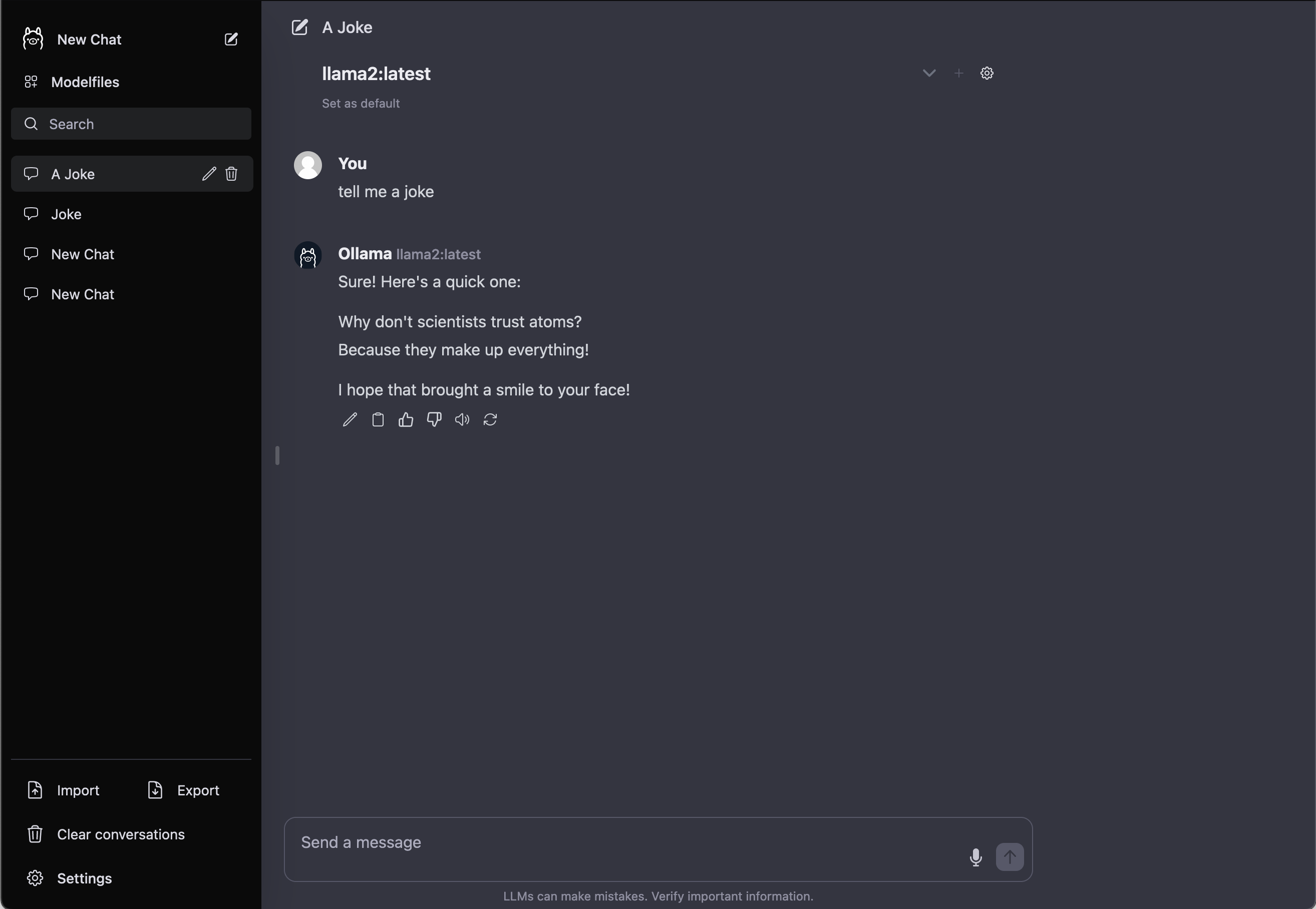The height and width of the screenshot is (909, 1316).
Task: Click the new chat compose icon in sidebar
Action: [231, 40]
